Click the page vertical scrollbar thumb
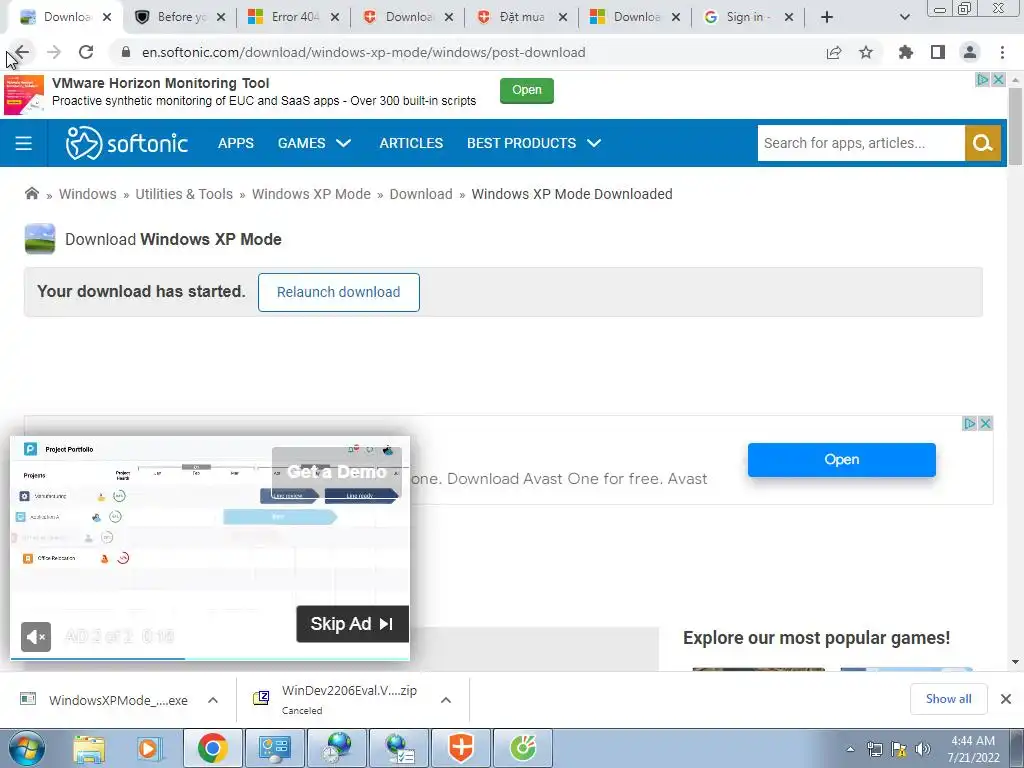 [1015, 125]
